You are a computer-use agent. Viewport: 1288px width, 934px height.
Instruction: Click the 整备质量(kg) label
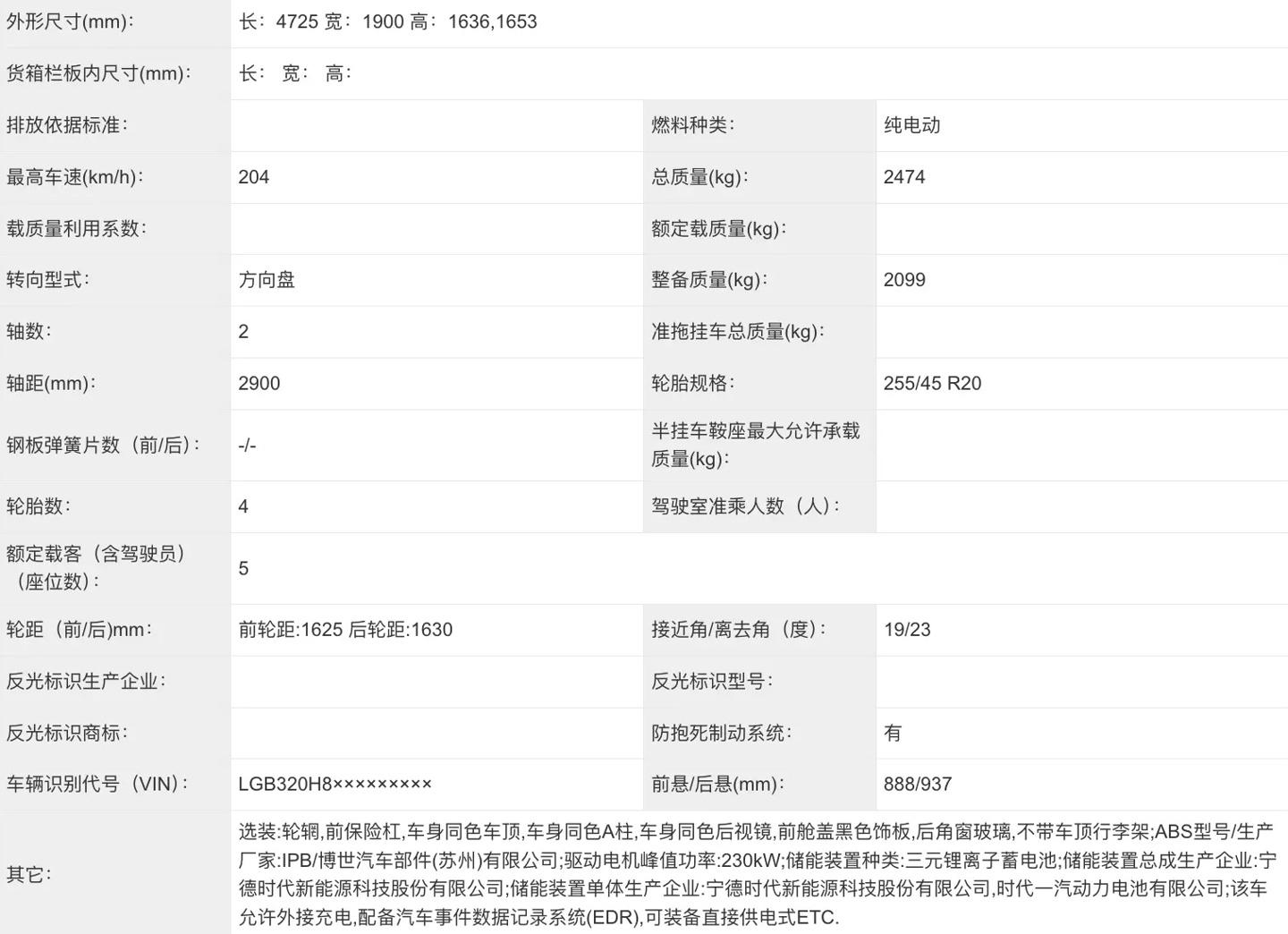pos(710,280)
